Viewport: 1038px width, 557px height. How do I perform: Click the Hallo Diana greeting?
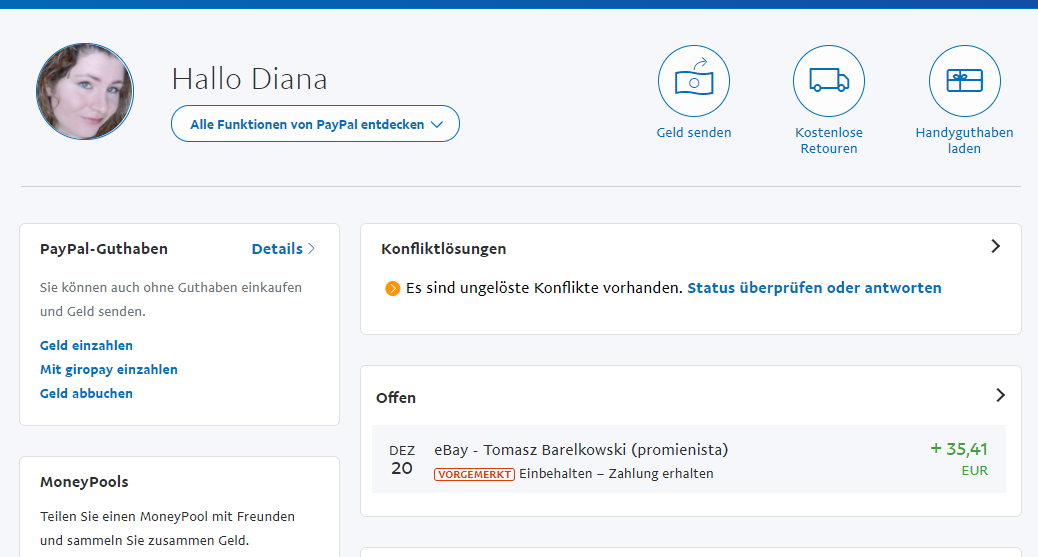pos(250,79)
